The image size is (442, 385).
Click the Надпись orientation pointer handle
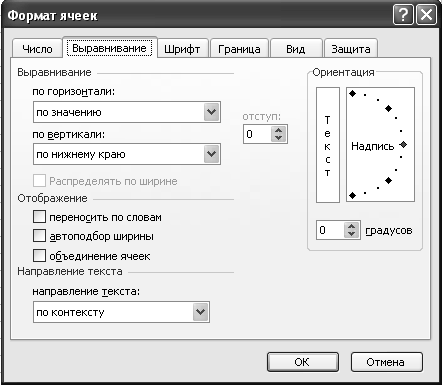click(x=404, y=145)
